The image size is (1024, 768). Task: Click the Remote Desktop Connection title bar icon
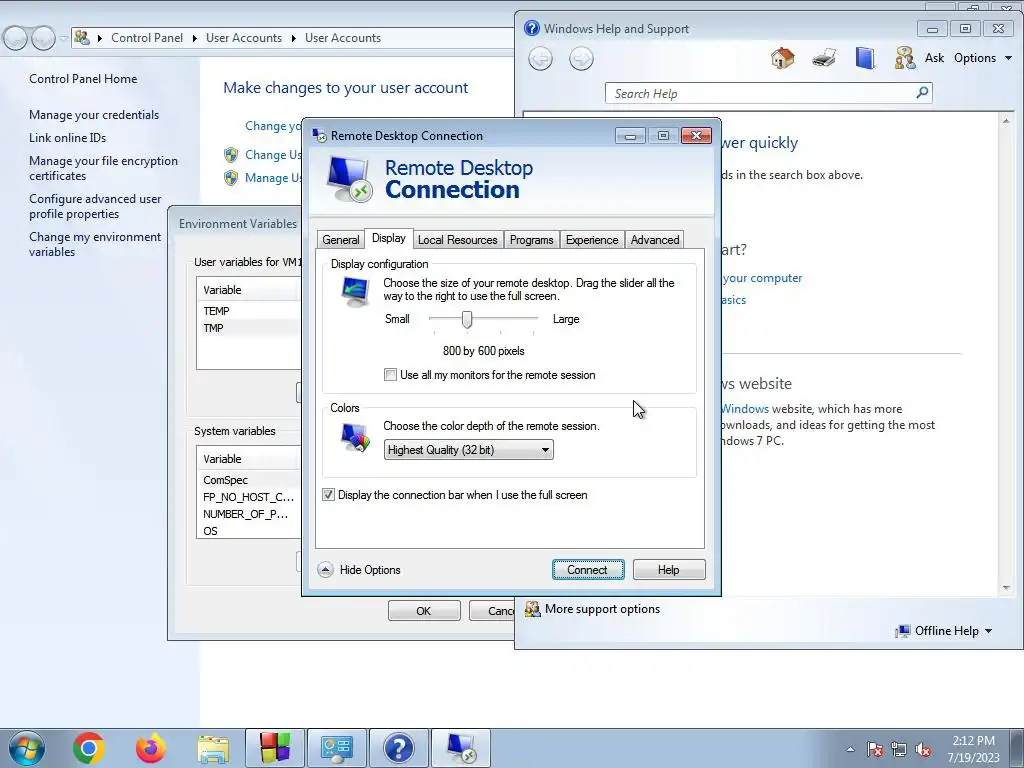pyautogui.click(x=319, y=135)
